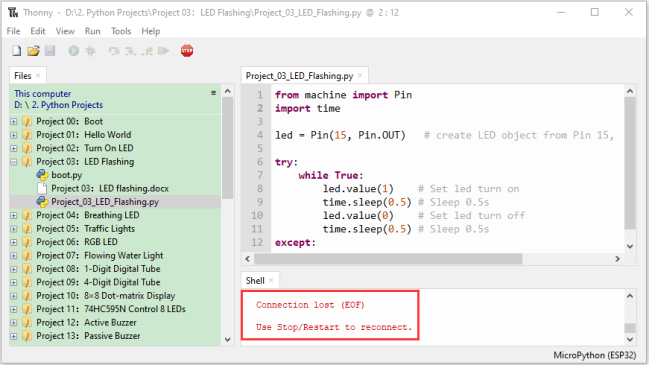649x366 pixels.
Task: Select Project 11: 74HC595N Control 8 LEDs
Action: point(111,309)
